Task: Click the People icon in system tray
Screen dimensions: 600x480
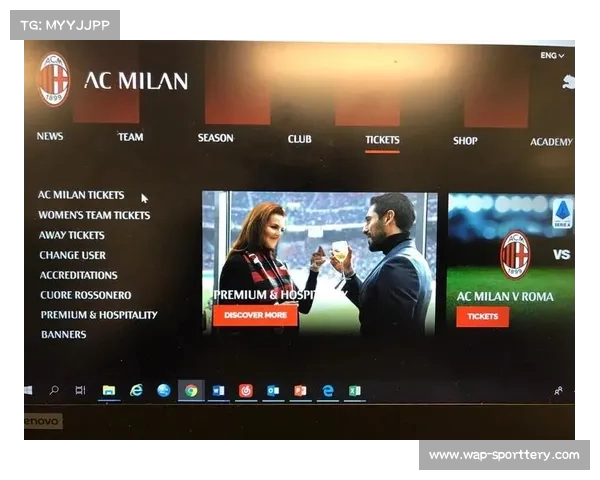Action: tap(558, 391)
